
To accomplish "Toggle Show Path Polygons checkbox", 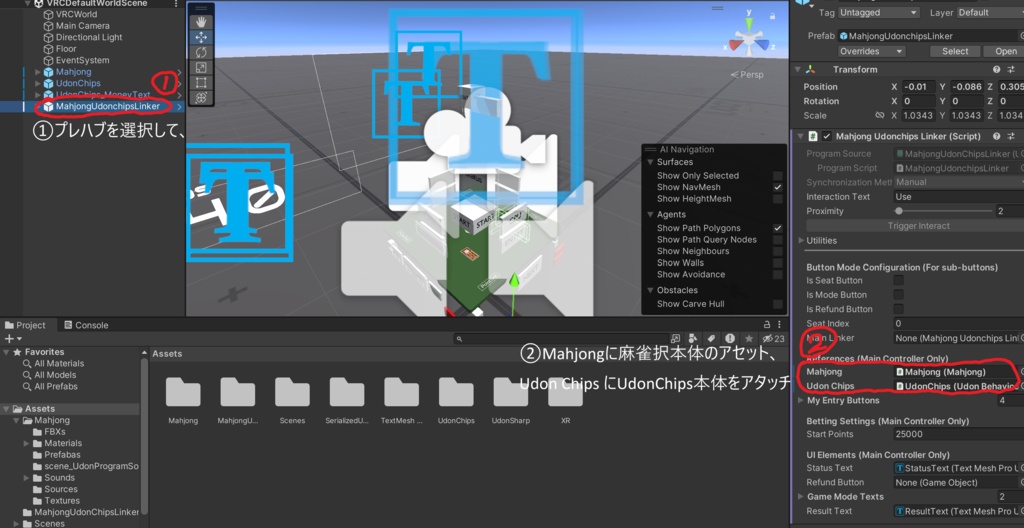I will pyautogui.click(x=777, y=228).
